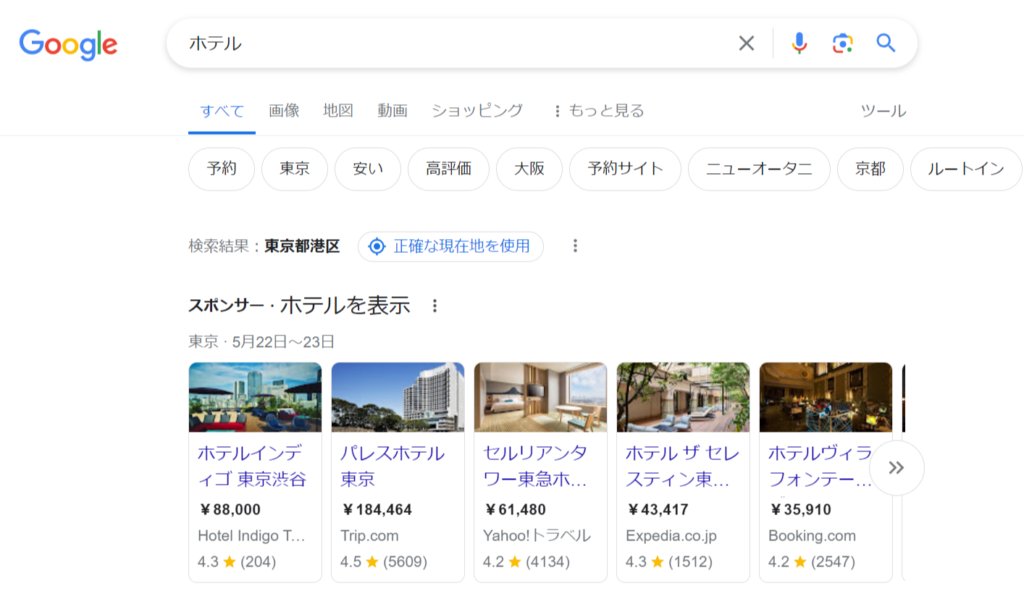Open the セルリアンタワー東急ホテル room photo

(541, 397)
